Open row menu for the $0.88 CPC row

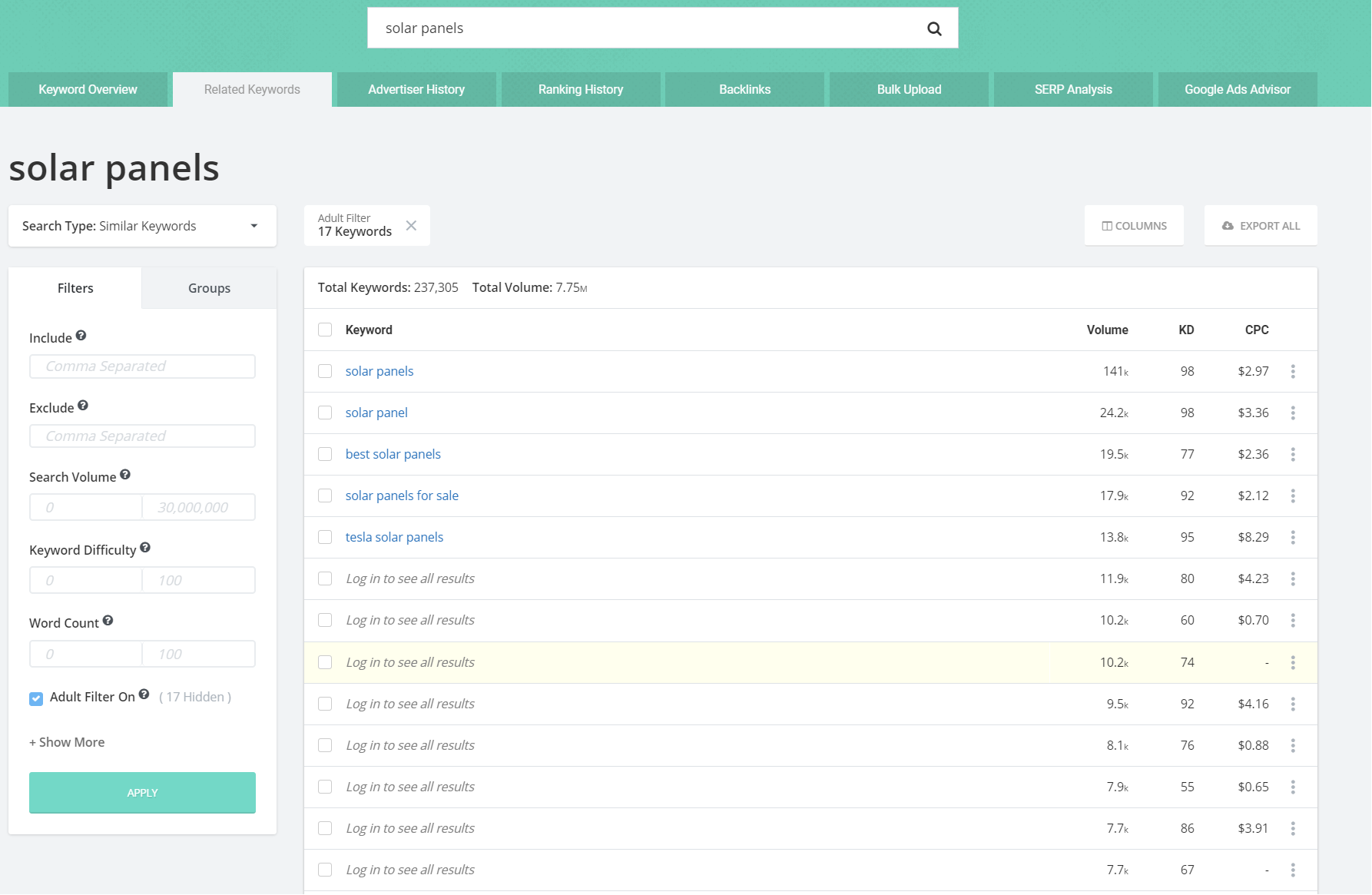click(1293, 745)
